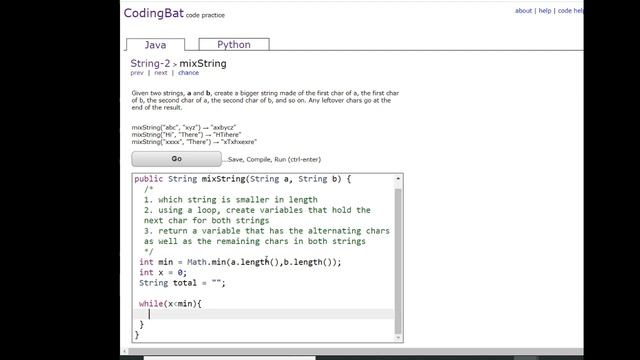Open a chance problem link
The width and height of the screenshot is (640, 360).
tap(189, 73)
